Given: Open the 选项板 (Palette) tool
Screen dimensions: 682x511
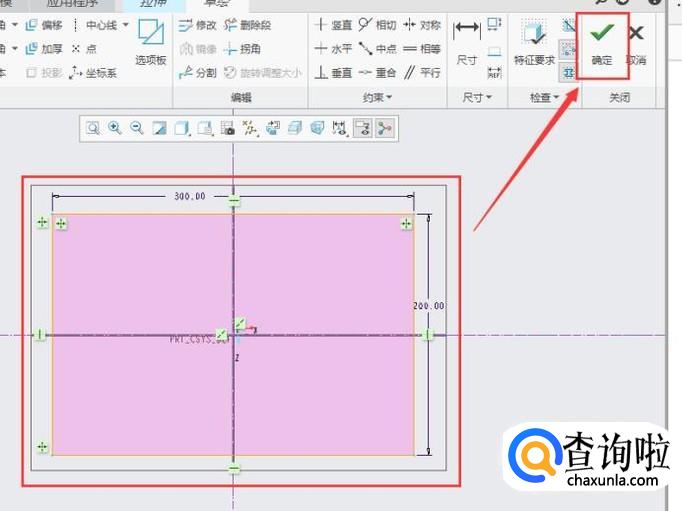Looking at the screenshot, I should point(150,42).
